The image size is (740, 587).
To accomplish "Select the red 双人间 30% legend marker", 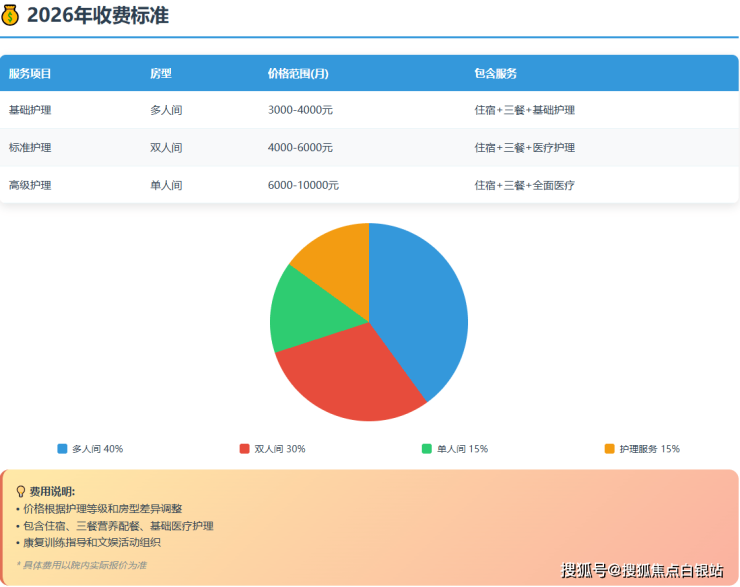I will coord(244,449).
